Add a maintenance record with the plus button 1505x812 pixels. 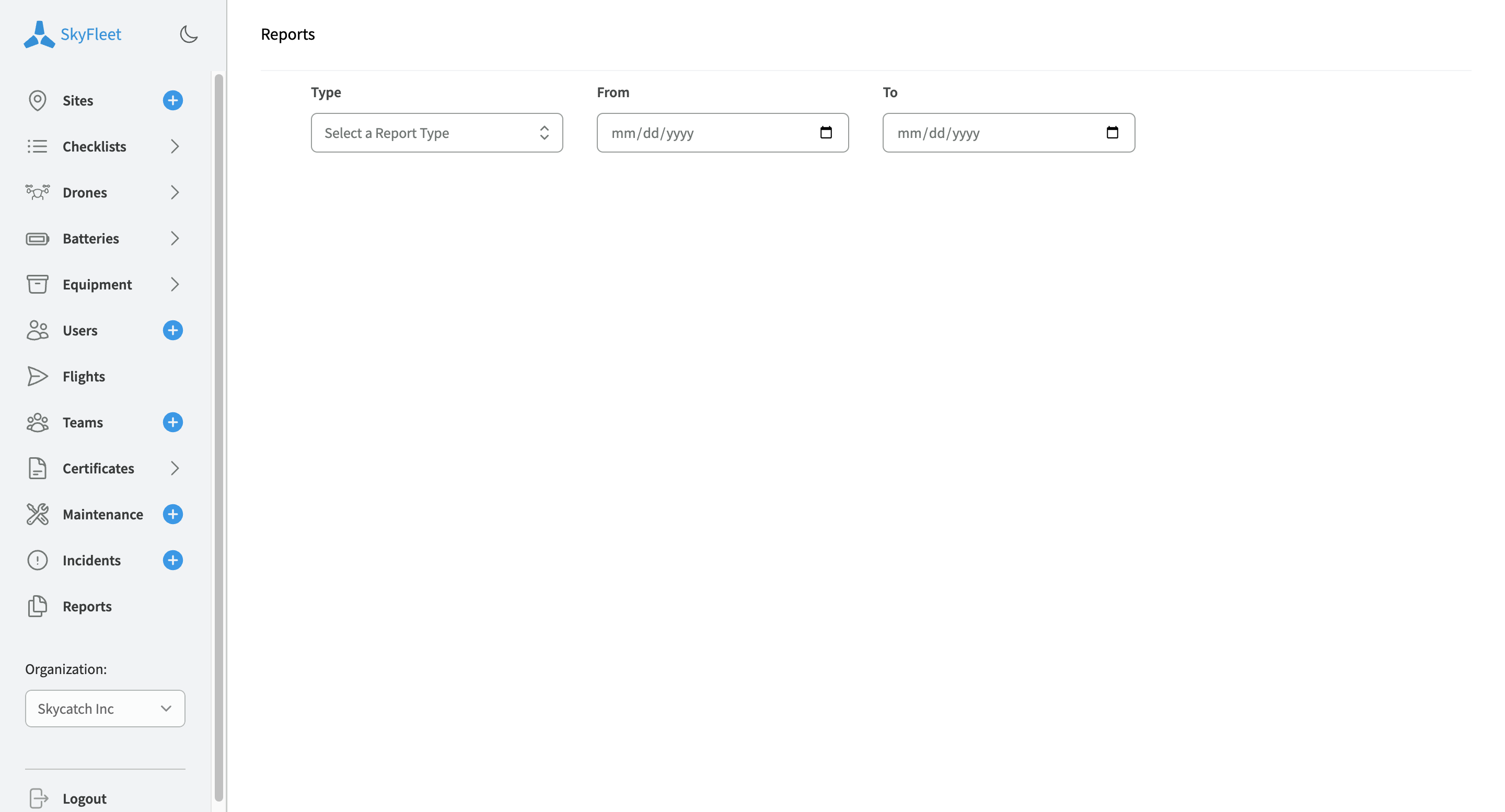pyautogui.click(x=172, y=514)
